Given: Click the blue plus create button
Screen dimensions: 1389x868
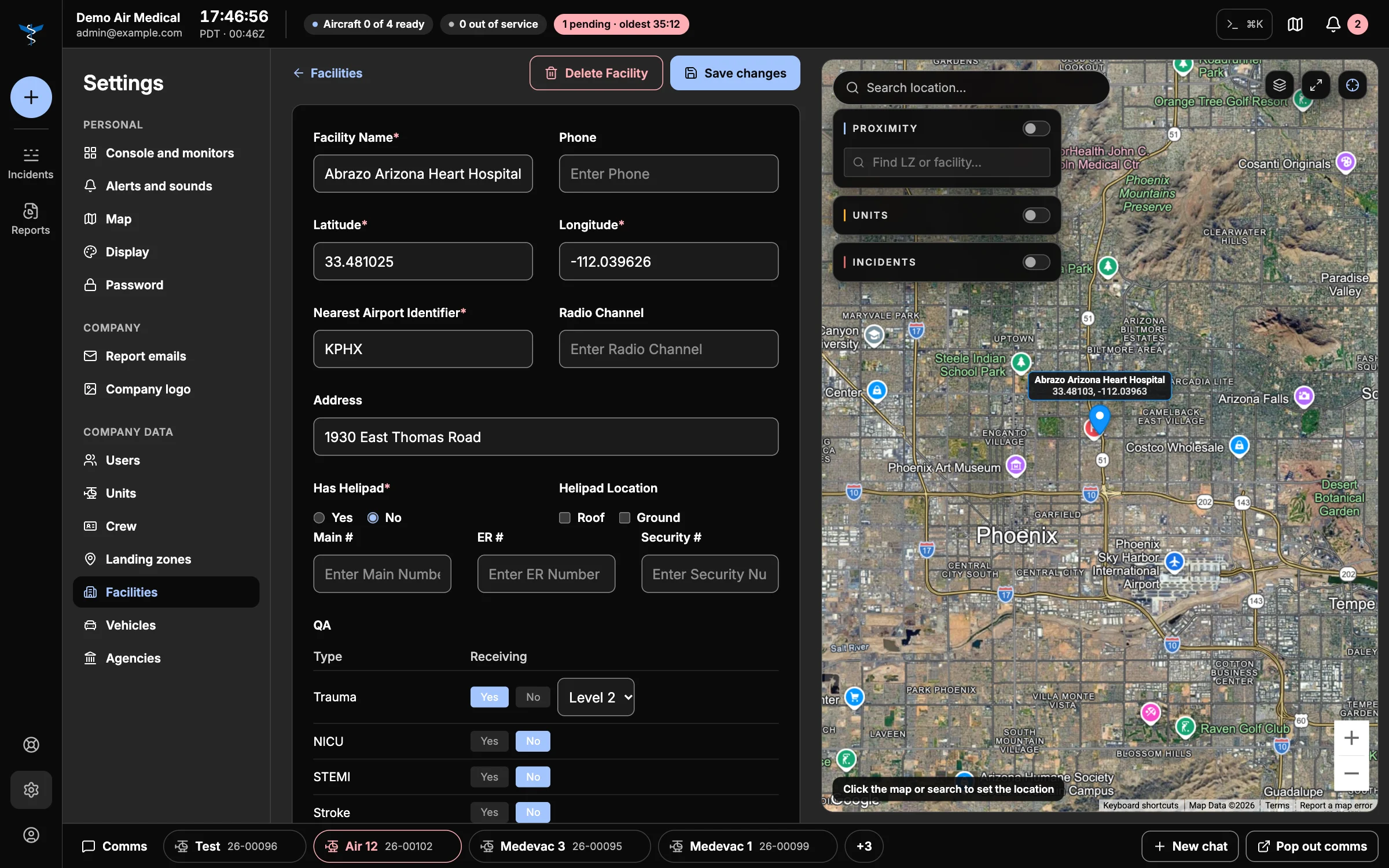Looking at the screenshot, I should [31, 97].
